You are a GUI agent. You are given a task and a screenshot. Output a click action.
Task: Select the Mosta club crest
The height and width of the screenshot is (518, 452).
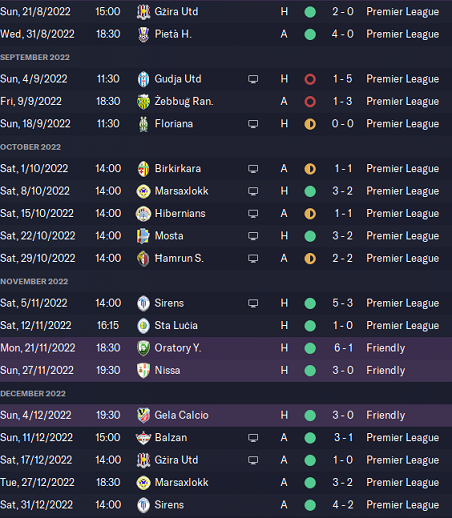(143, 236)
